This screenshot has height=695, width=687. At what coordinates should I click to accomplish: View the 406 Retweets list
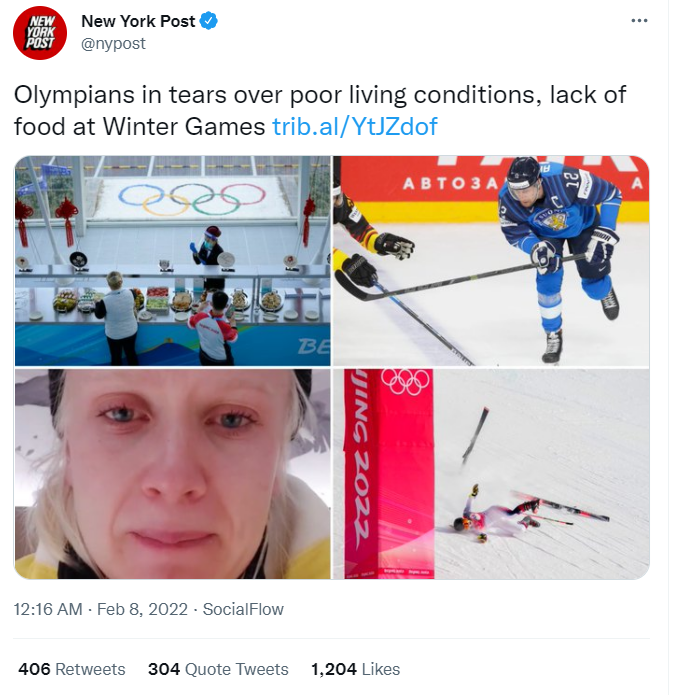[72, 669]
